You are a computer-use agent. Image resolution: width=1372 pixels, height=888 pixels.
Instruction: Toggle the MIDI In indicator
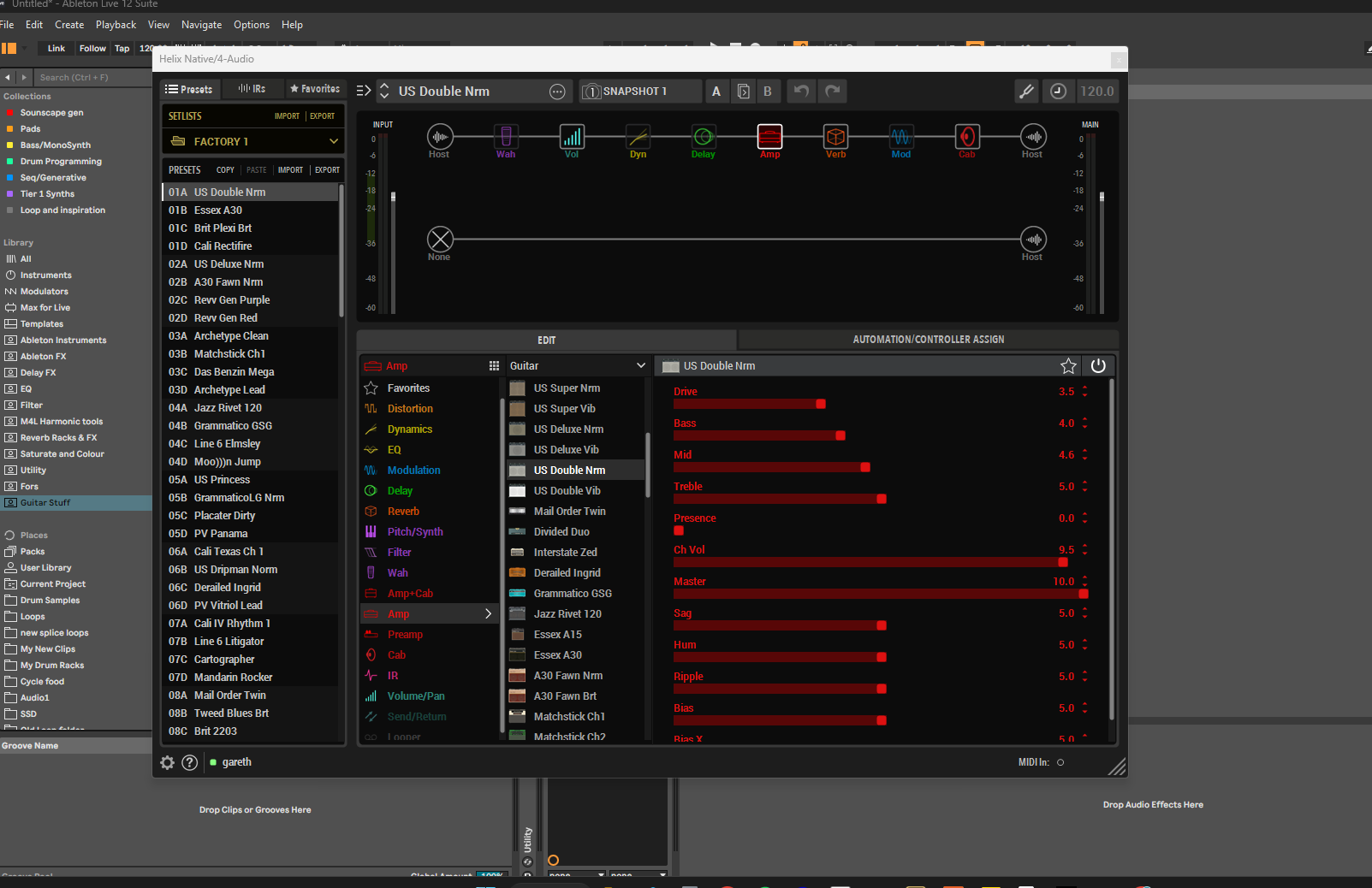click(1060, 762)
